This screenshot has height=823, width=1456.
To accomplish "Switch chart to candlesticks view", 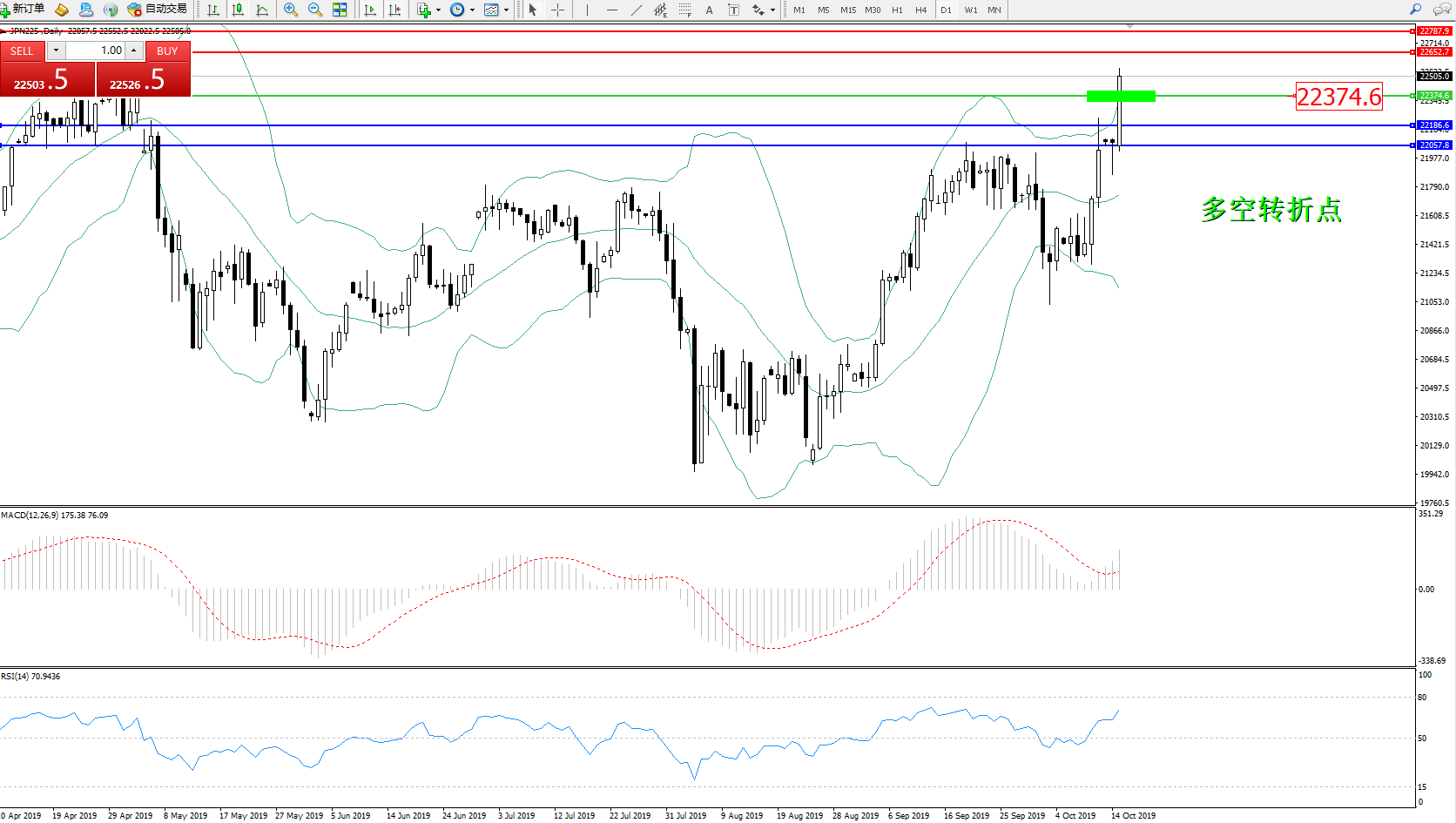I will (x=238, y=10).
